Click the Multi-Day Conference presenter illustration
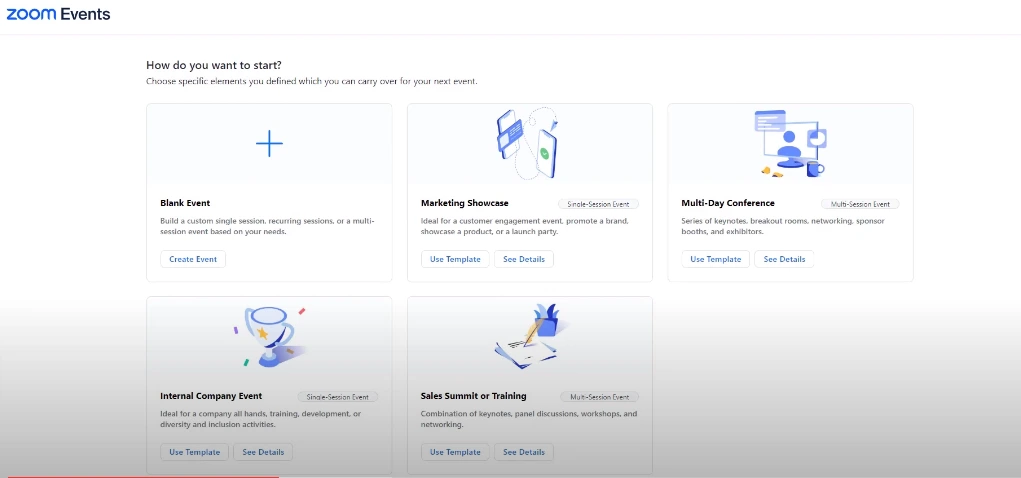Image resolution: width=1021 pixels, height=478 pixels. point(789,143)
